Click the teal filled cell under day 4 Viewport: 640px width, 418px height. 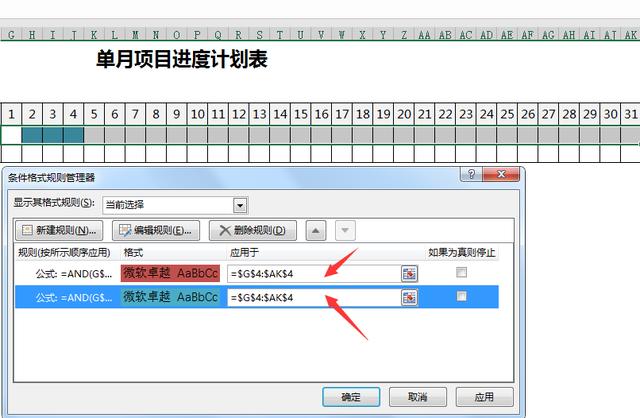(73, 135)
